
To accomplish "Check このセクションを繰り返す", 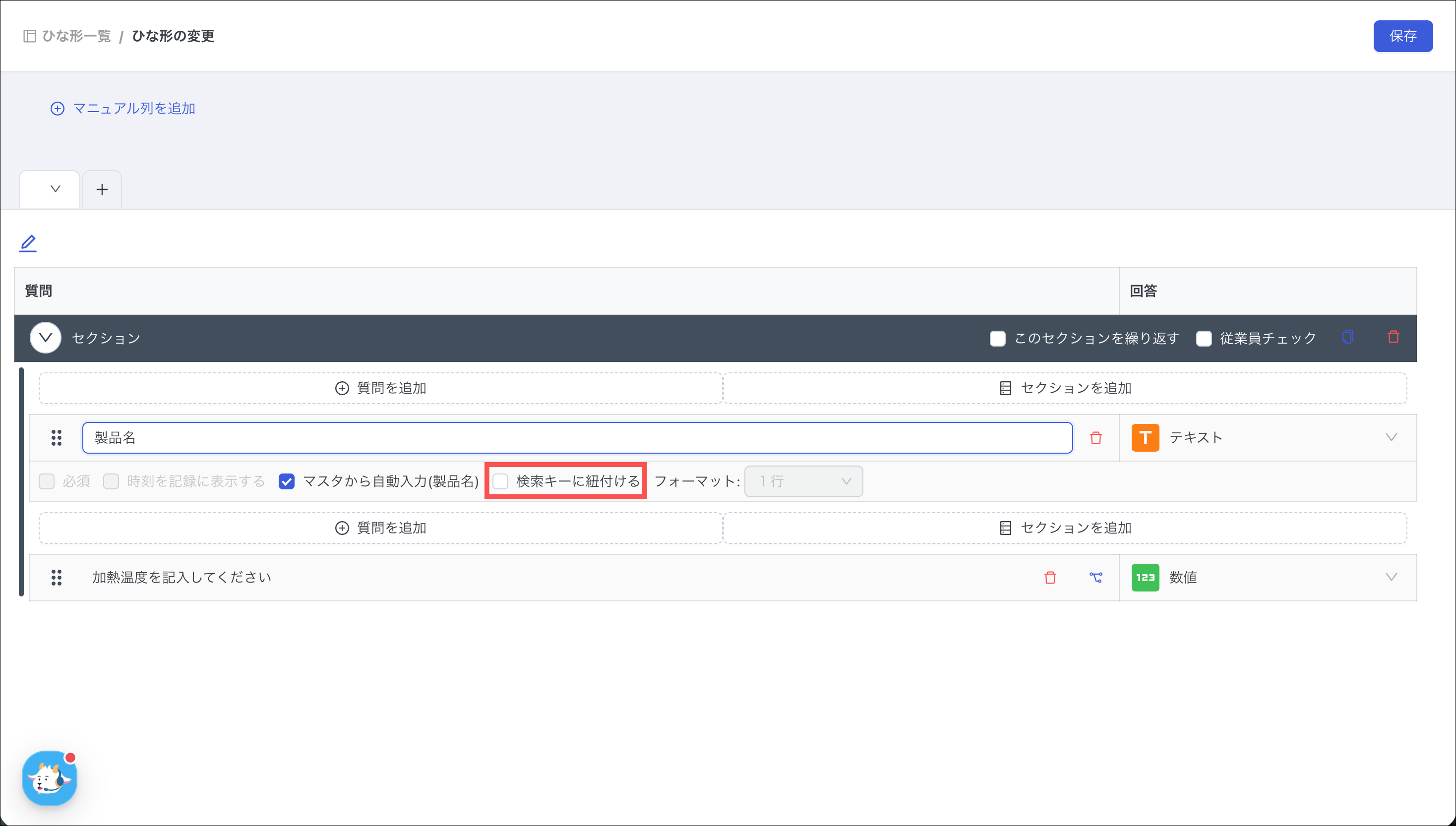I will coord(997,338).
